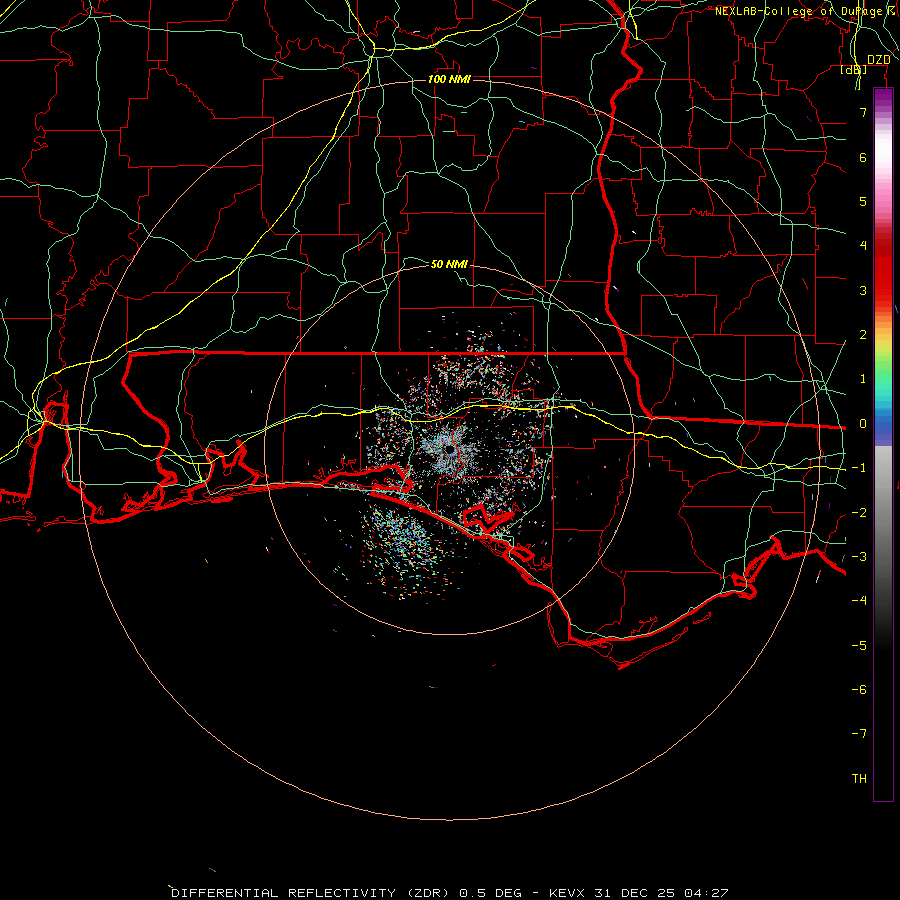900x900 pixels.
Task: Click the -4 value on the scale
Action: (x=859, y=600)
